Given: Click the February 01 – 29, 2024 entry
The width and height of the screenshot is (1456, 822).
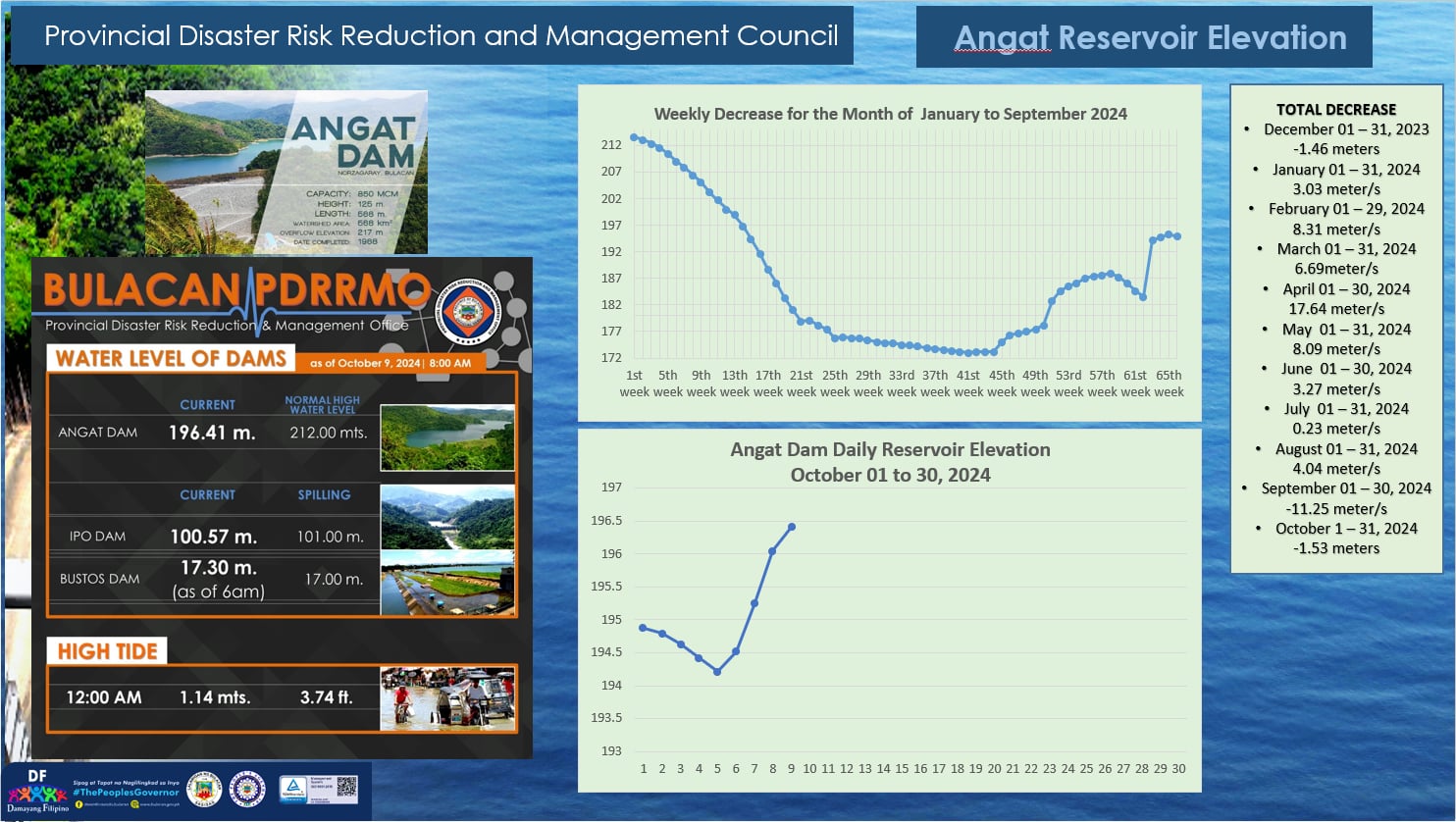Looking at the screenshot, I should [1346, 209].
